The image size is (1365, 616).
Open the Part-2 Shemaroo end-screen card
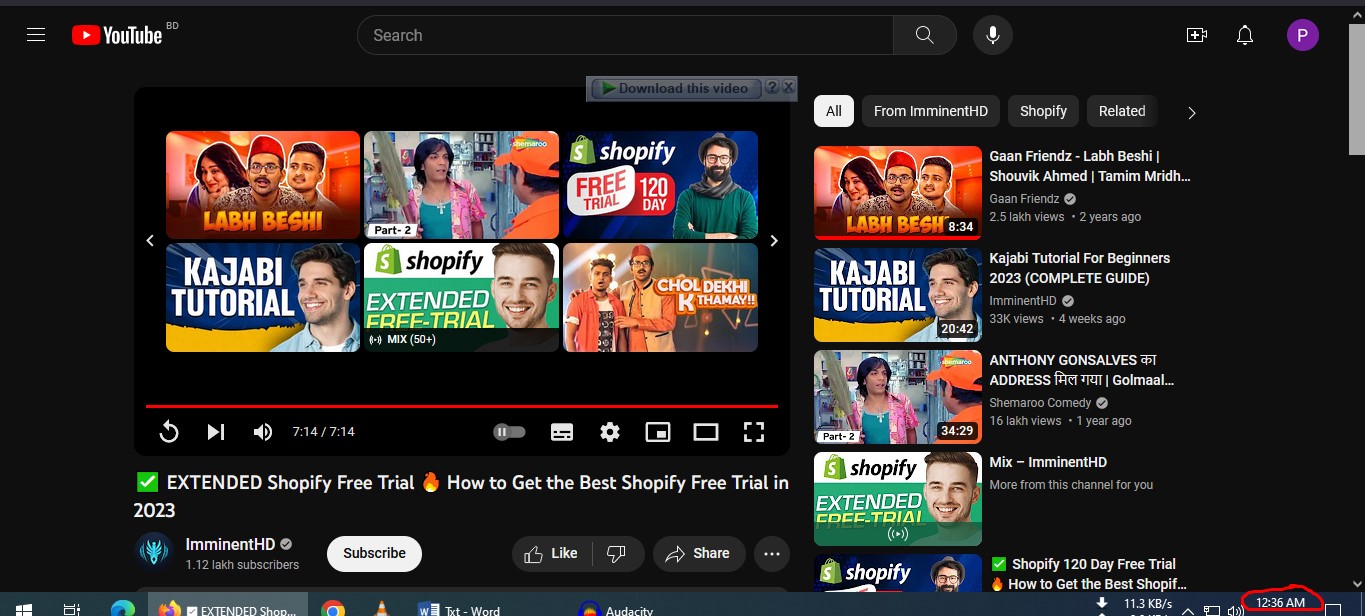tap(461, 185)
